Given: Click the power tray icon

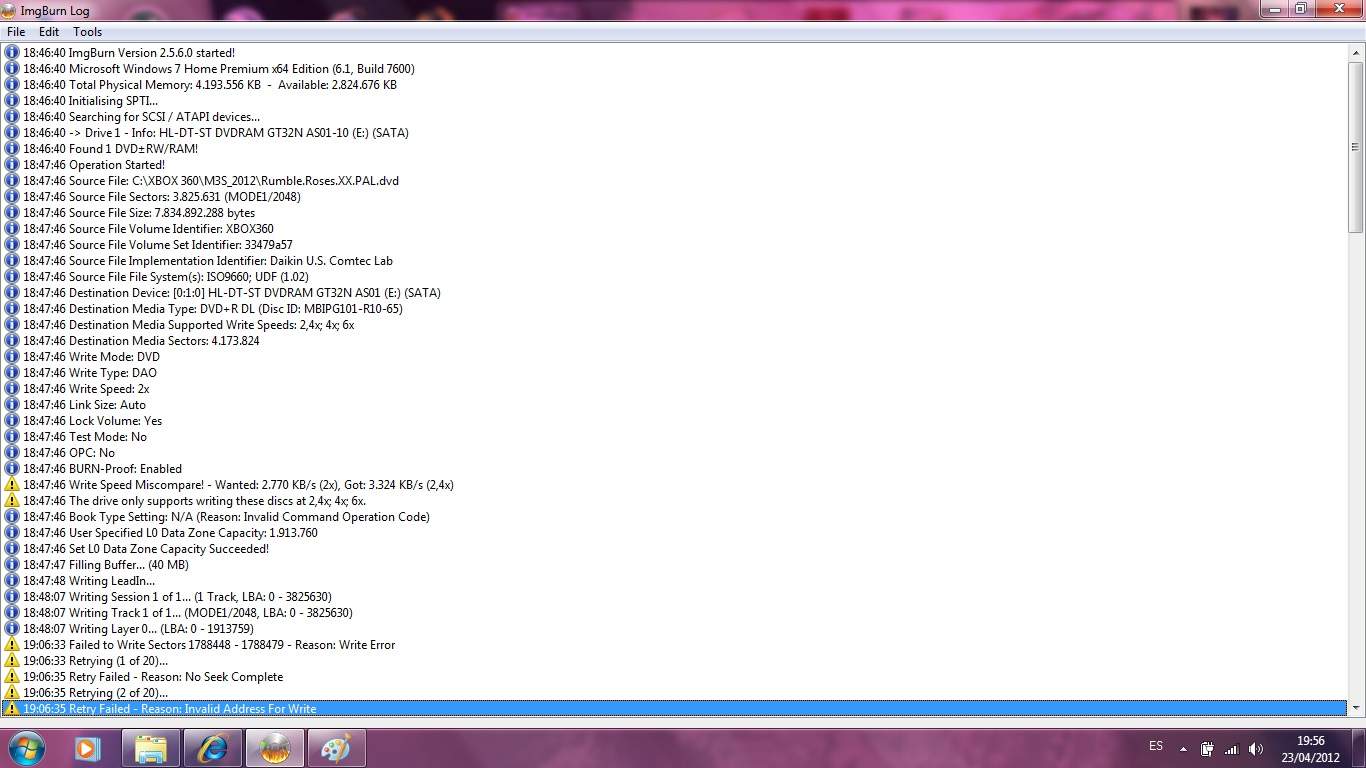Looking at the screenshot, I should [x=1207, y=749].
